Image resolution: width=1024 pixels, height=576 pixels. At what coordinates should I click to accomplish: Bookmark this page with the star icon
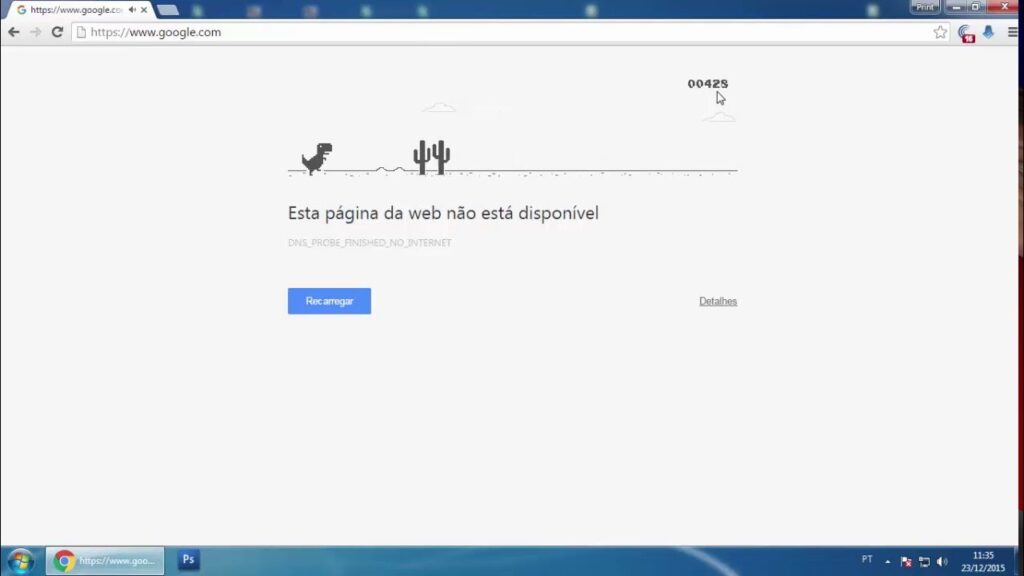pyautogui.click(x=940, y=32)
